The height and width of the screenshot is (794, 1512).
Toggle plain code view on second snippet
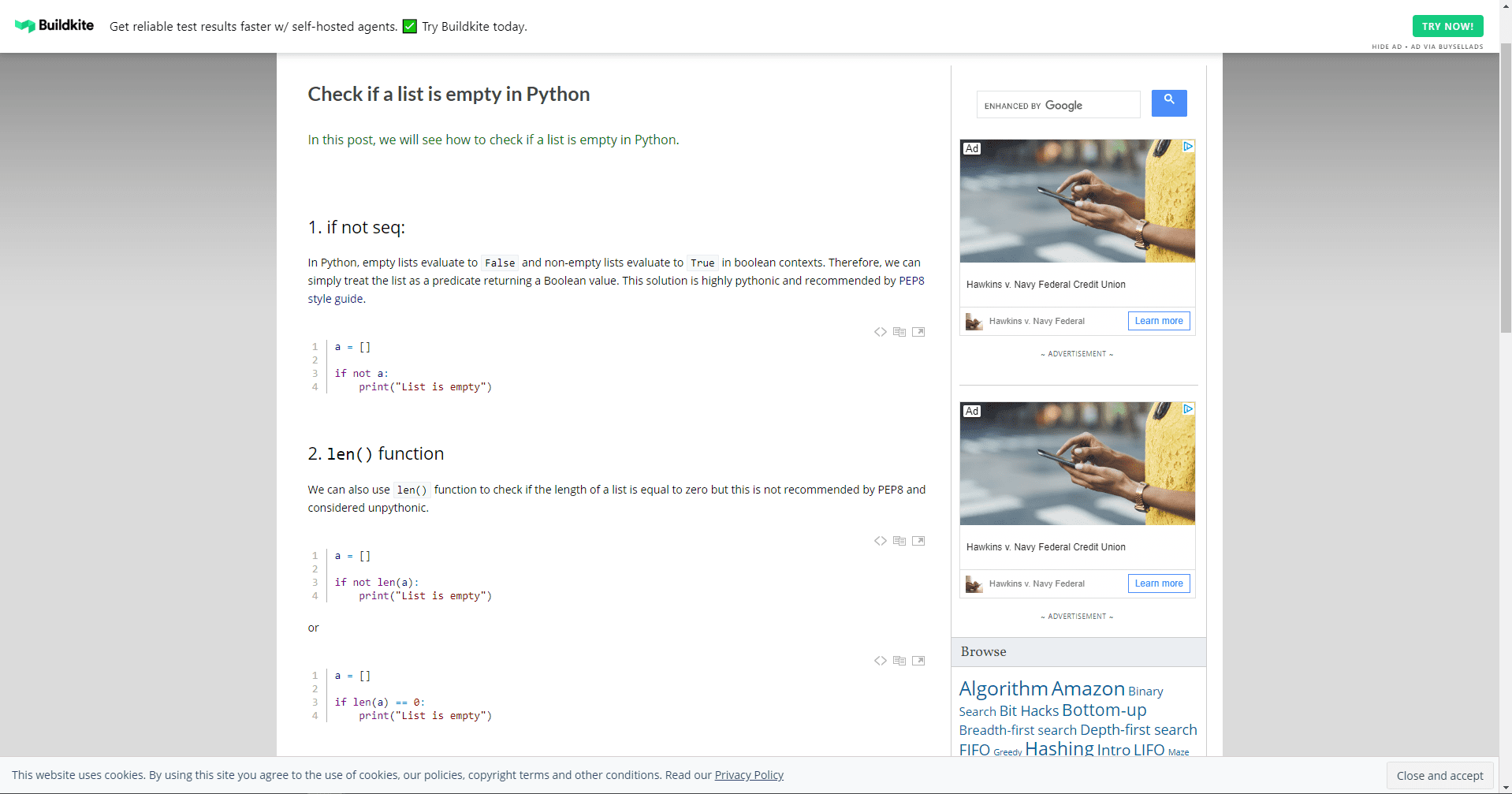(x=880, y=541)
